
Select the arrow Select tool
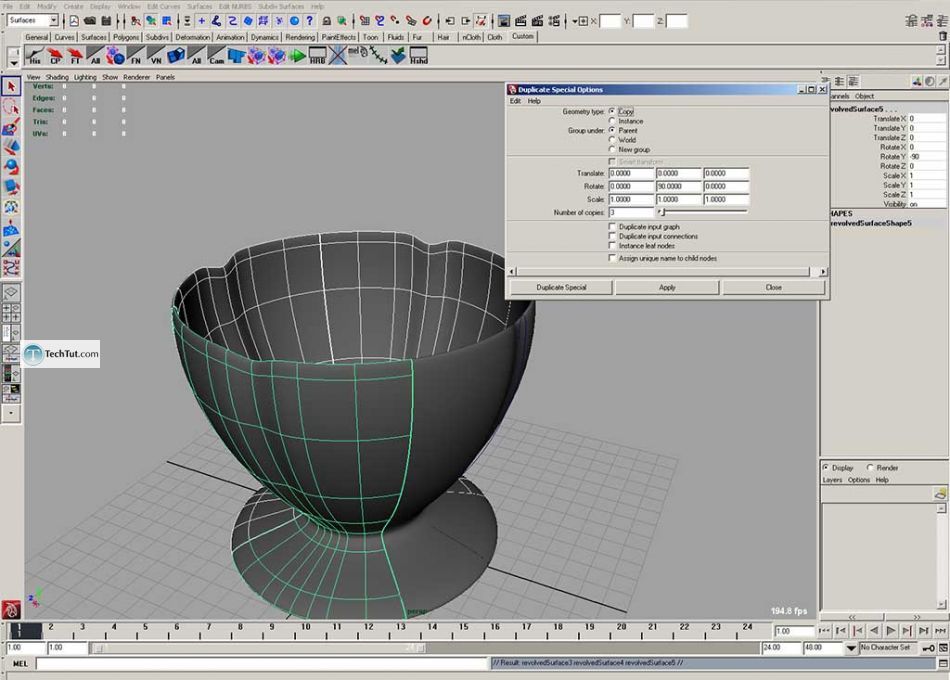coord(11,87)
